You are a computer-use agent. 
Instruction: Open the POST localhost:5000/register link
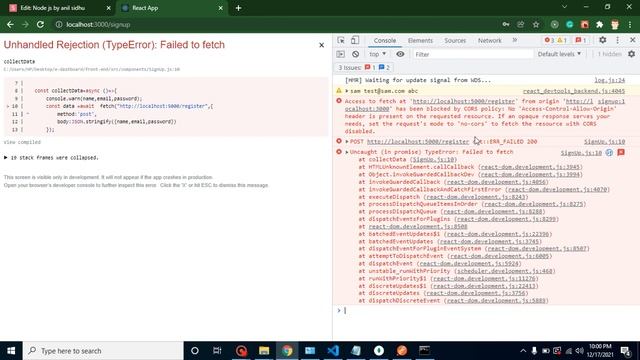[418, 141]
